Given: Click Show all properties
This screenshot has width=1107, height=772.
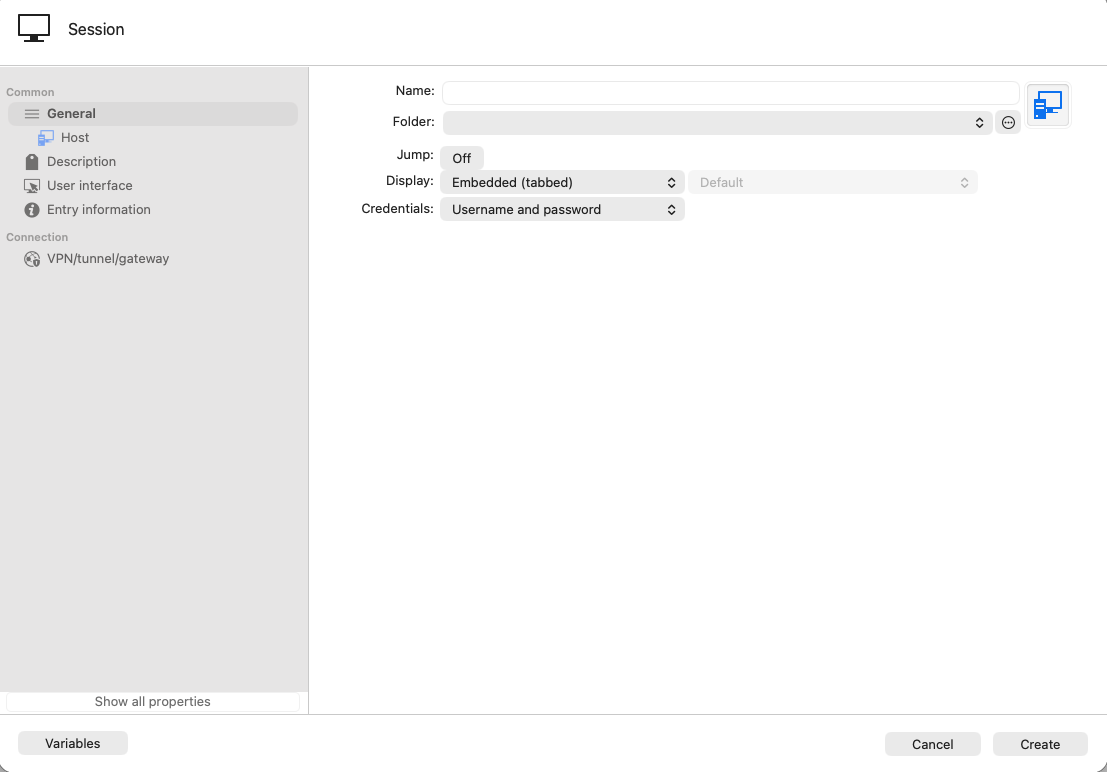Looking at the screenshot, I should (x=152, y=701).
